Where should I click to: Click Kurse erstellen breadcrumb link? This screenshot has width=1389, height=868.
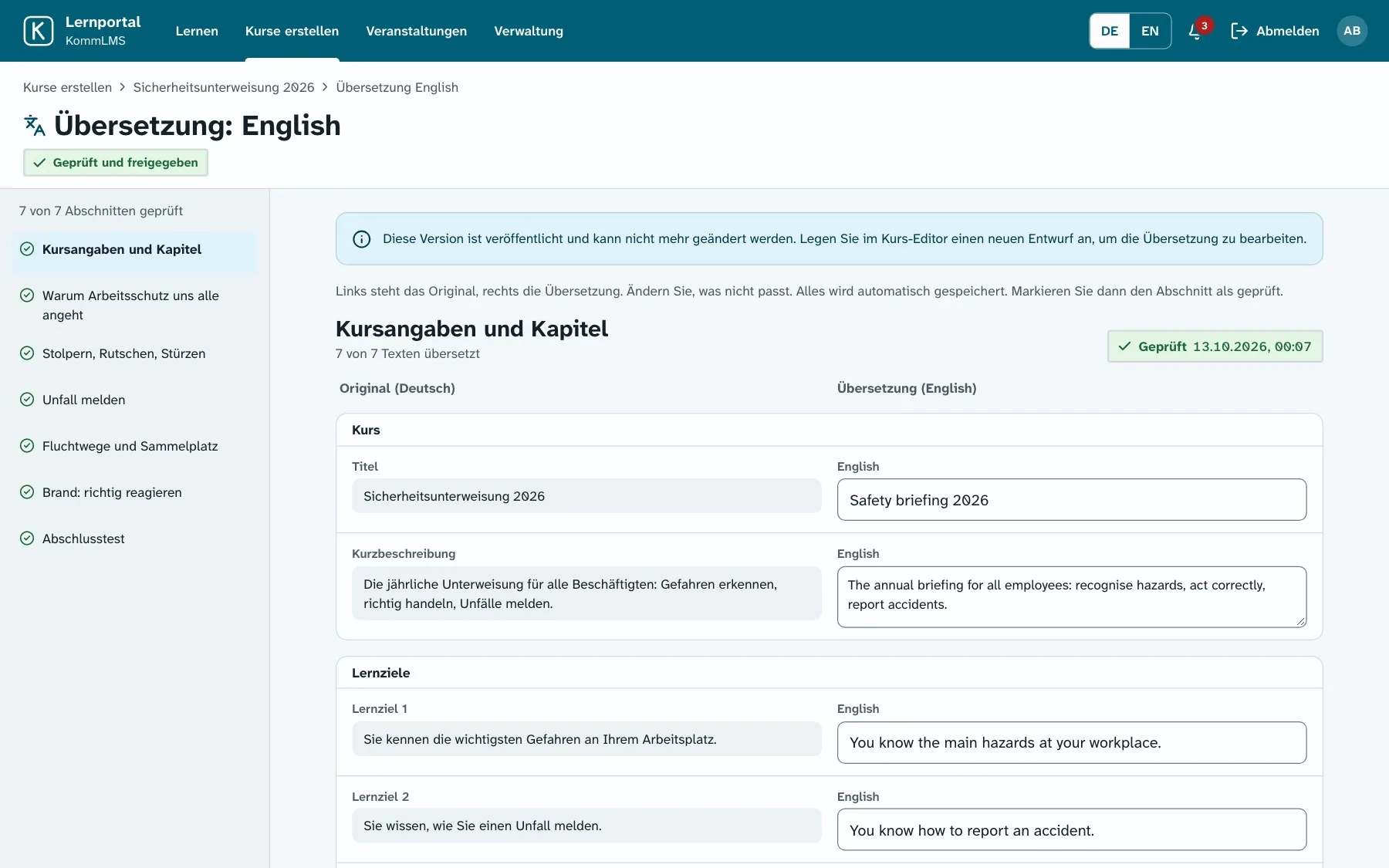point(67,87)
